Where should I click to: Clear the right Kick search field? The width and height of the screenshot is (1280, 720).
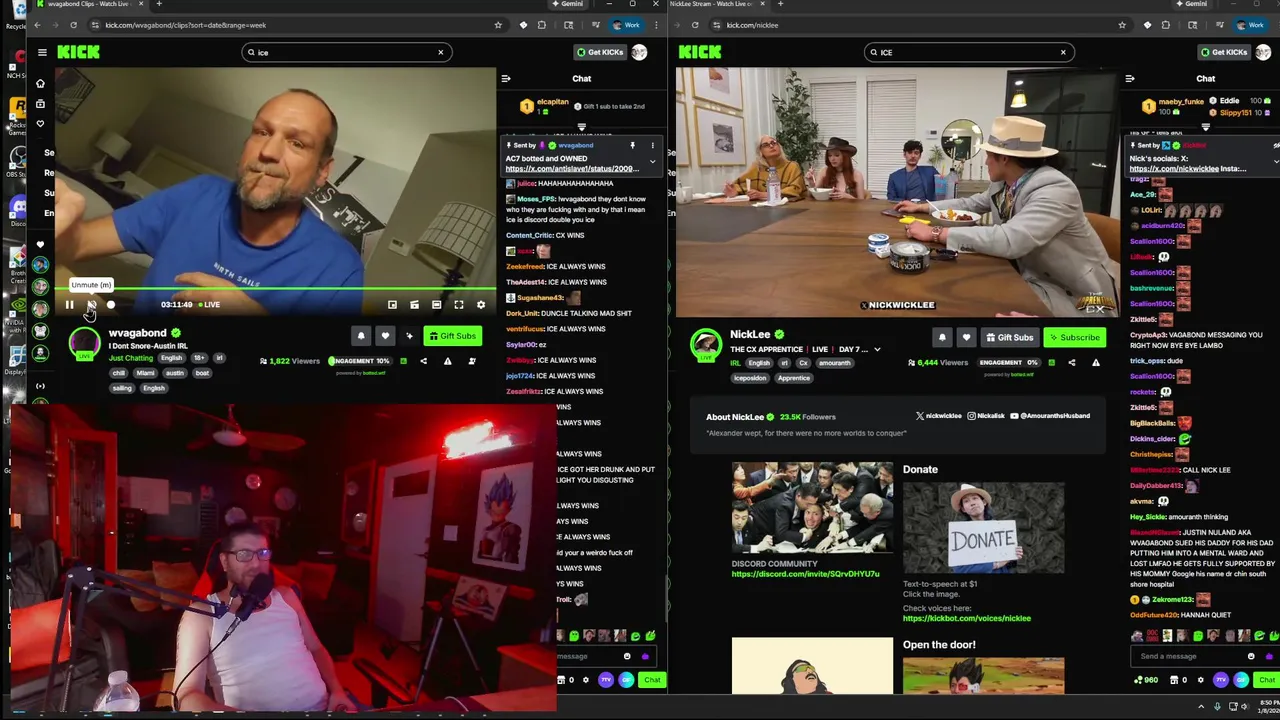[1063, 52]
